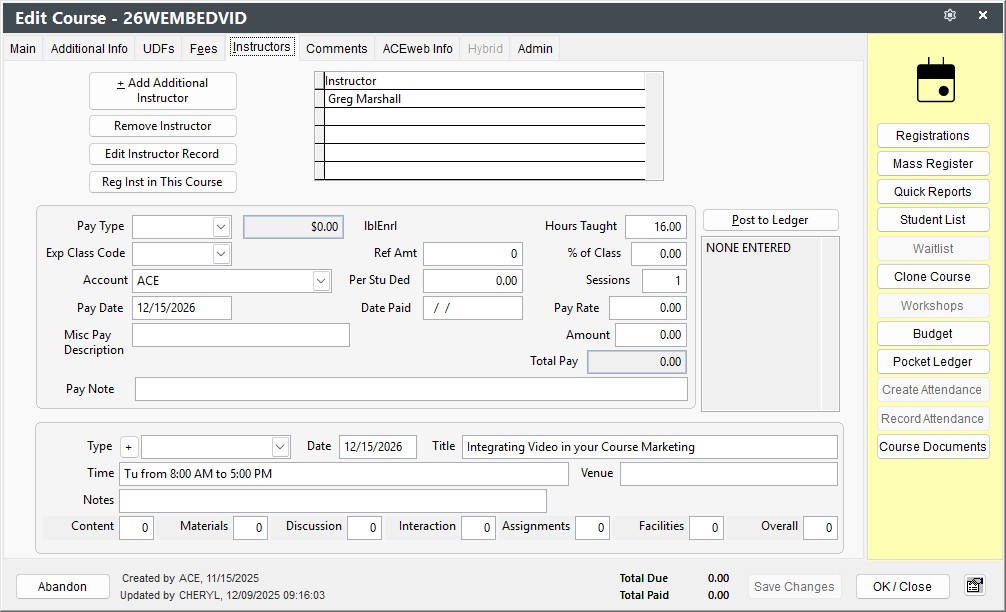1006x612 pixels.
Task: Click row selector beside Greg Marshall
Action: click(x=319, y=99)
